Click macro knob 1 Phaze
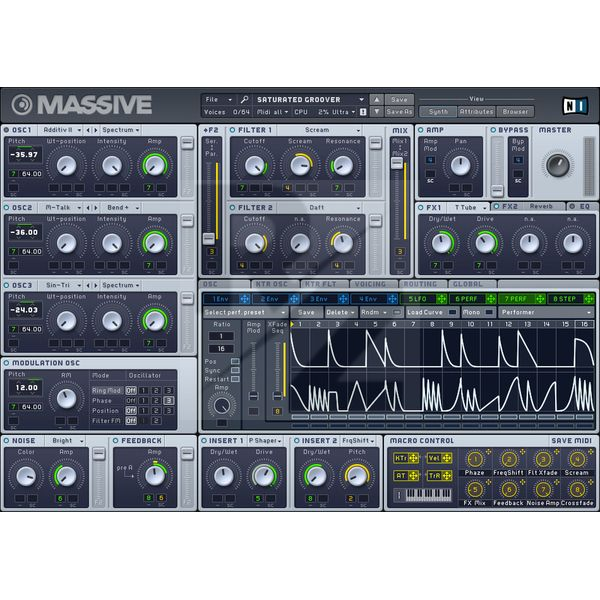 [475, 459]
